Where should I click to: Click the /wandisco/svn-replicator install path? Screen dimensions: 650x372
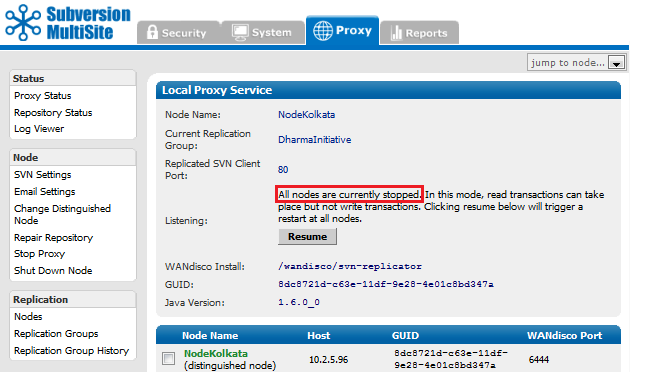tap(350, 266)
